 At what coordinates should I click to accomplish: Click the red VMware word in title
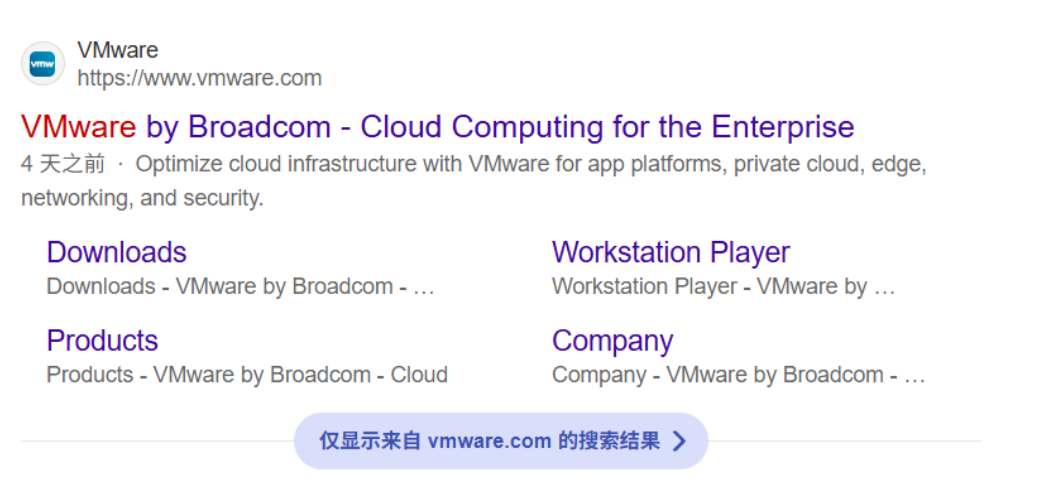[78, 127]
